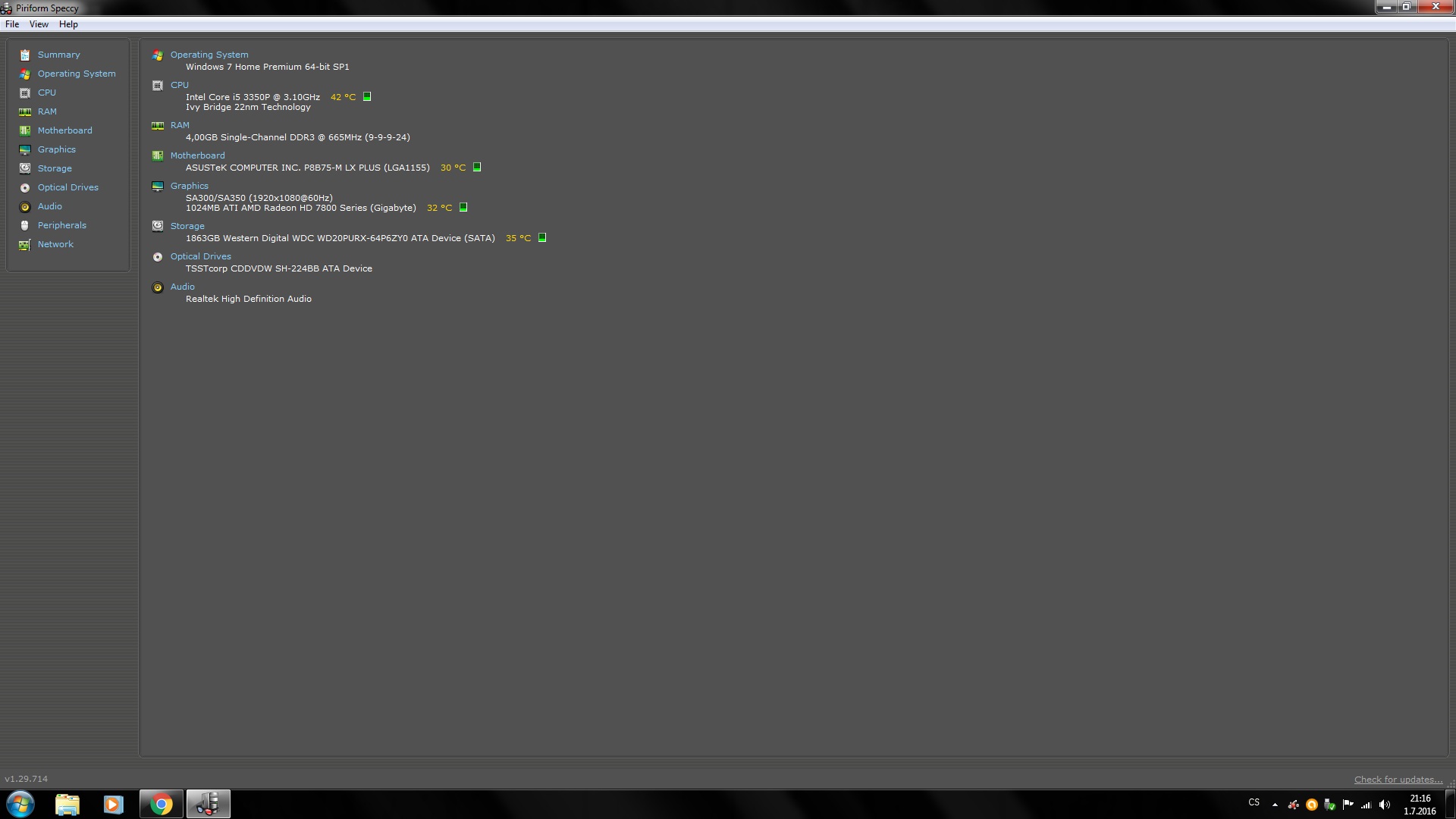This screenshot has height=819, width=1456.
Task: Click the 32 °C graphics temperature value
Action: tap(439, 208)
